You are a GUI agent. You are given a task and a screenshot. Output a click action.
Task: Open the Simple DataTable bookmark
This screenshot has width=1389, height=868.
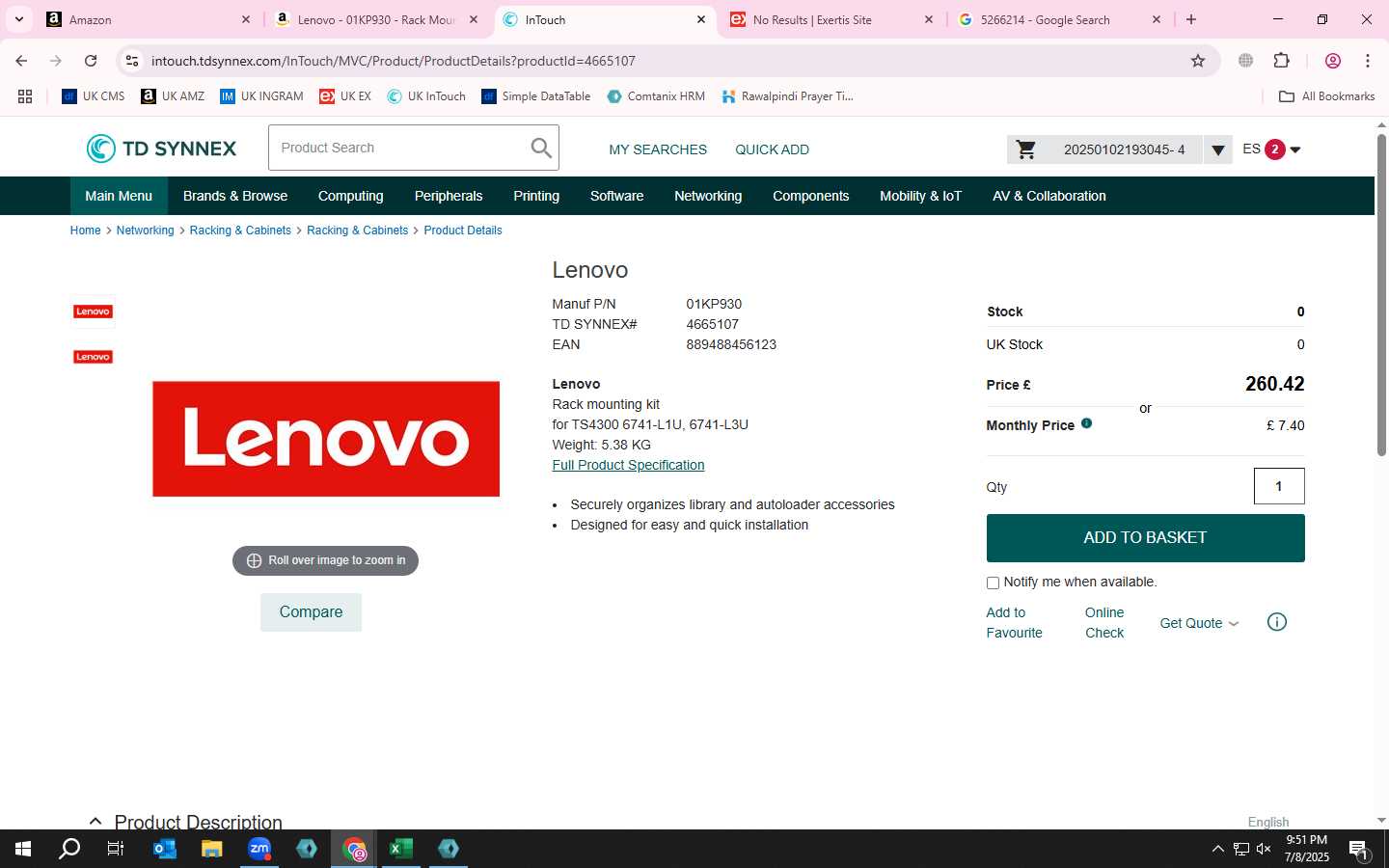[535, 96]
